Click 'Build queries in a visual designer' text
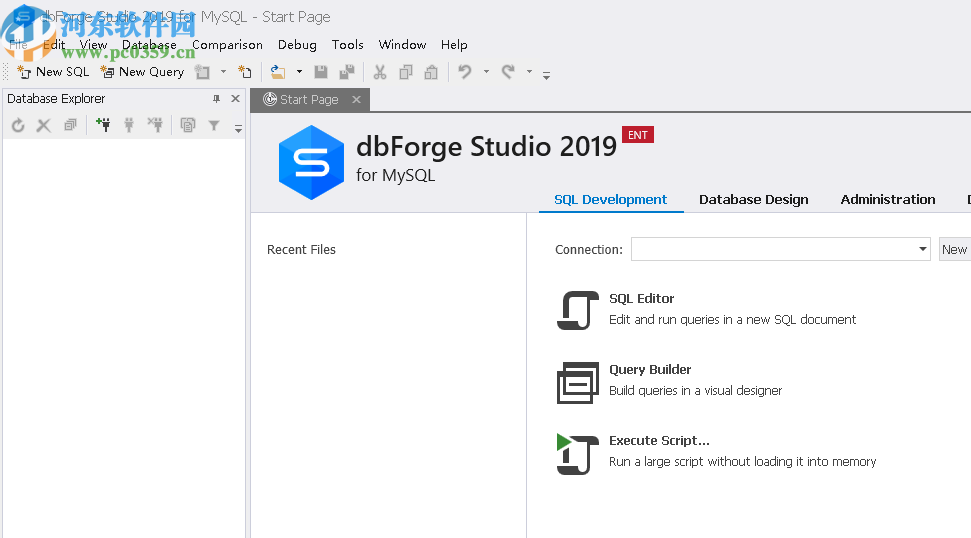 (x=695, y=391)
